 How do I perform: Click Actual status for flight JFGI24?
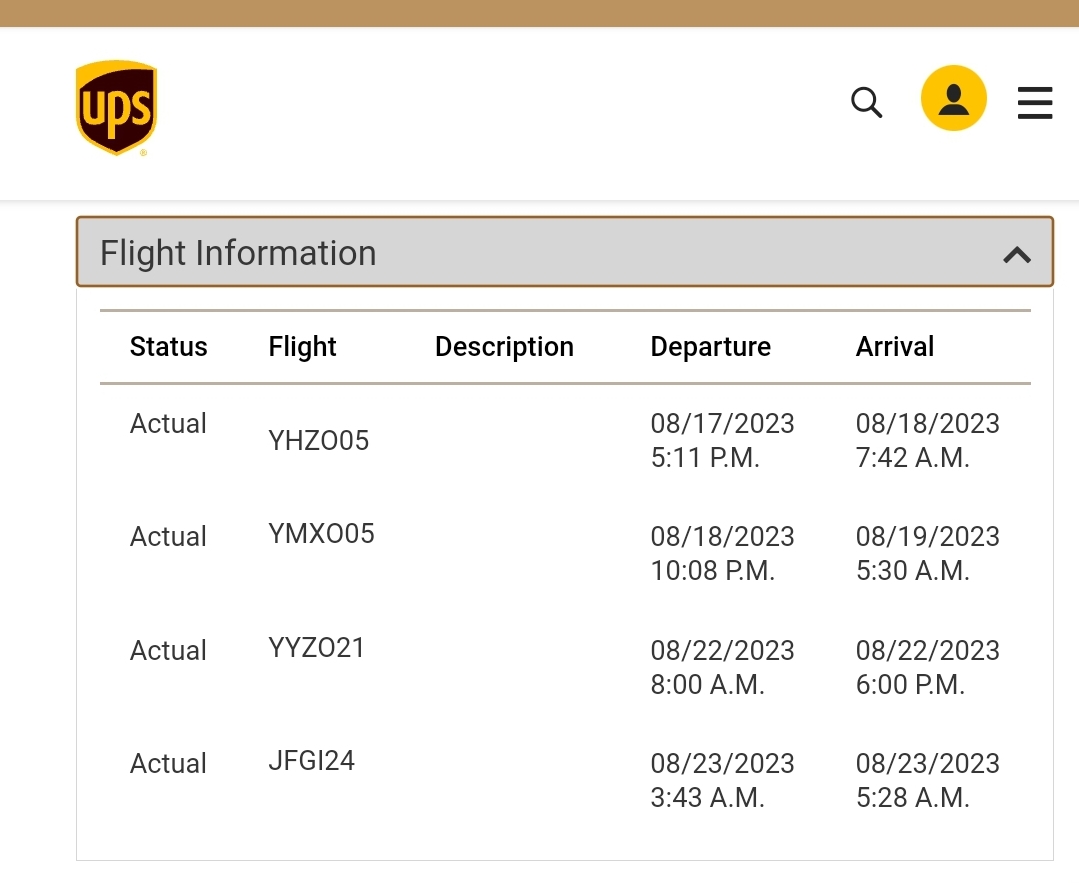(168, 764)
